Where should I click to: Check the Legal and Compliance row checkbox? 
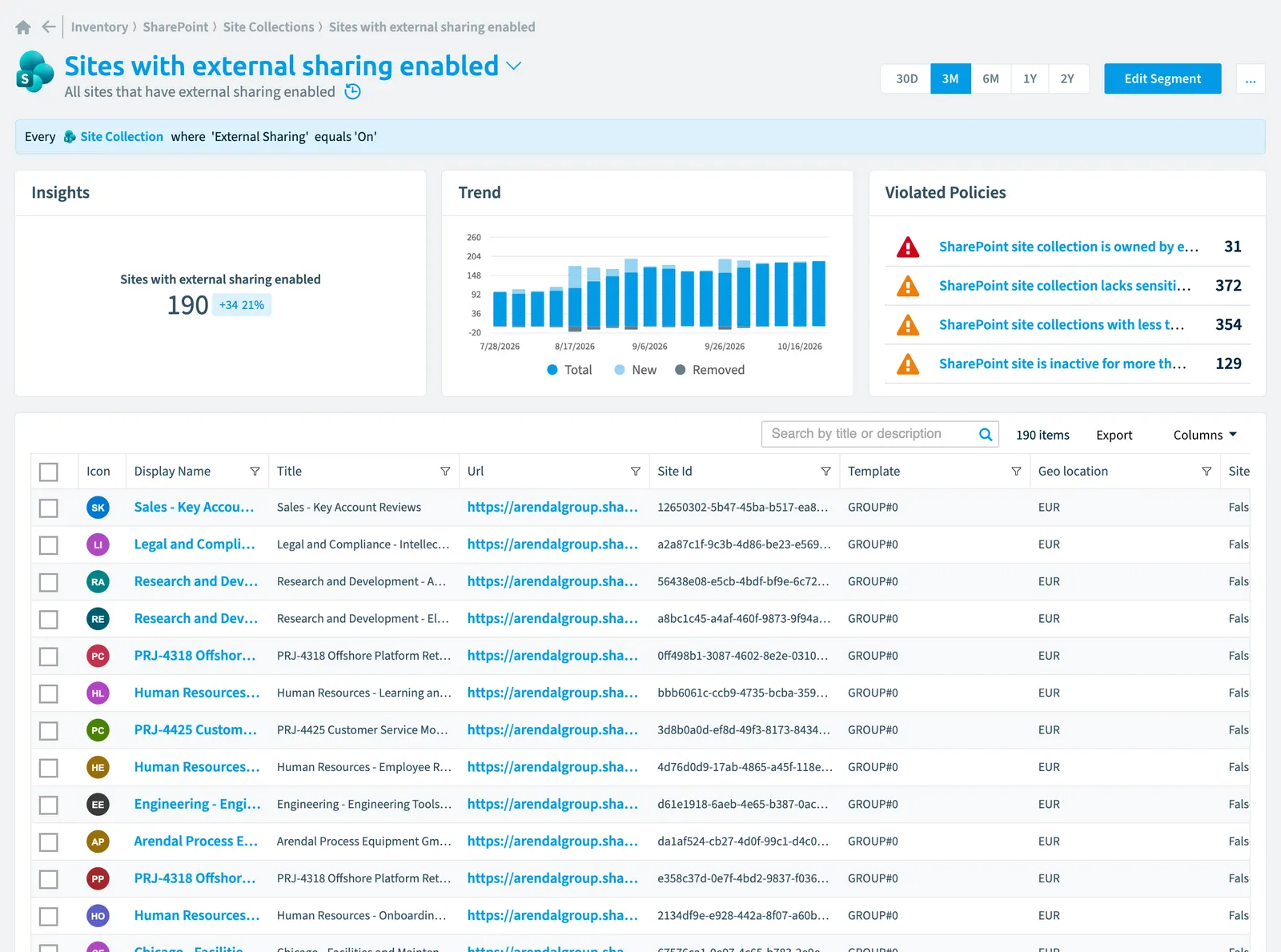[x=49, y=545]
